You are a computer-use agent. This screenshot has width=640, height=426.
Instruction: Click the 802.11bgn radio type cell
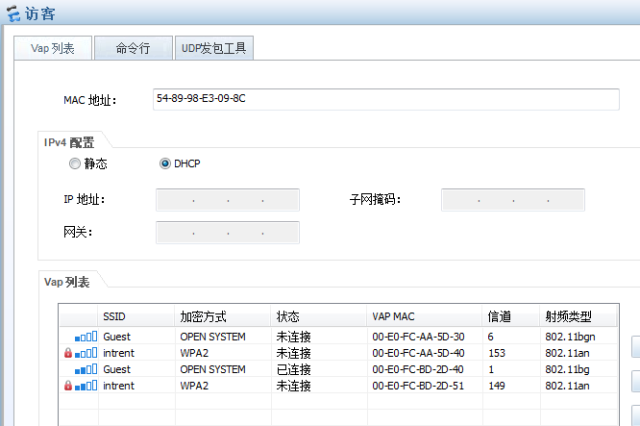click(570, 337)
